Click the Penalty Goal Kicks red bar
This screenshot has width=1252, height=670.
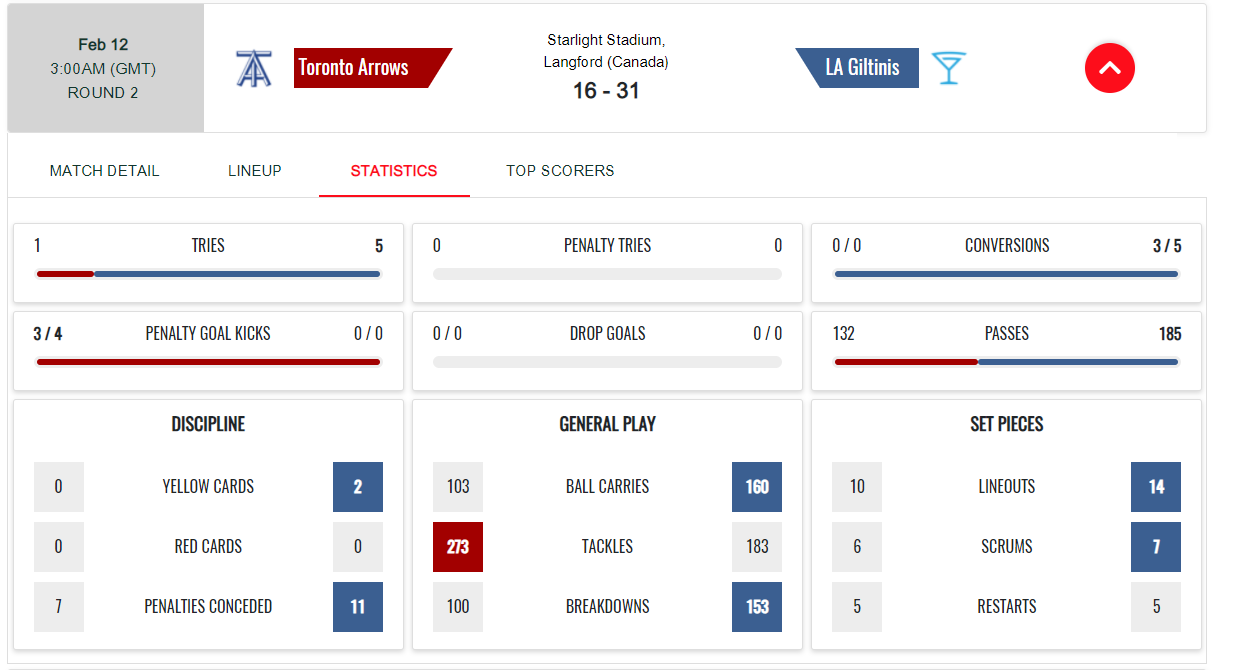[208, 362]
